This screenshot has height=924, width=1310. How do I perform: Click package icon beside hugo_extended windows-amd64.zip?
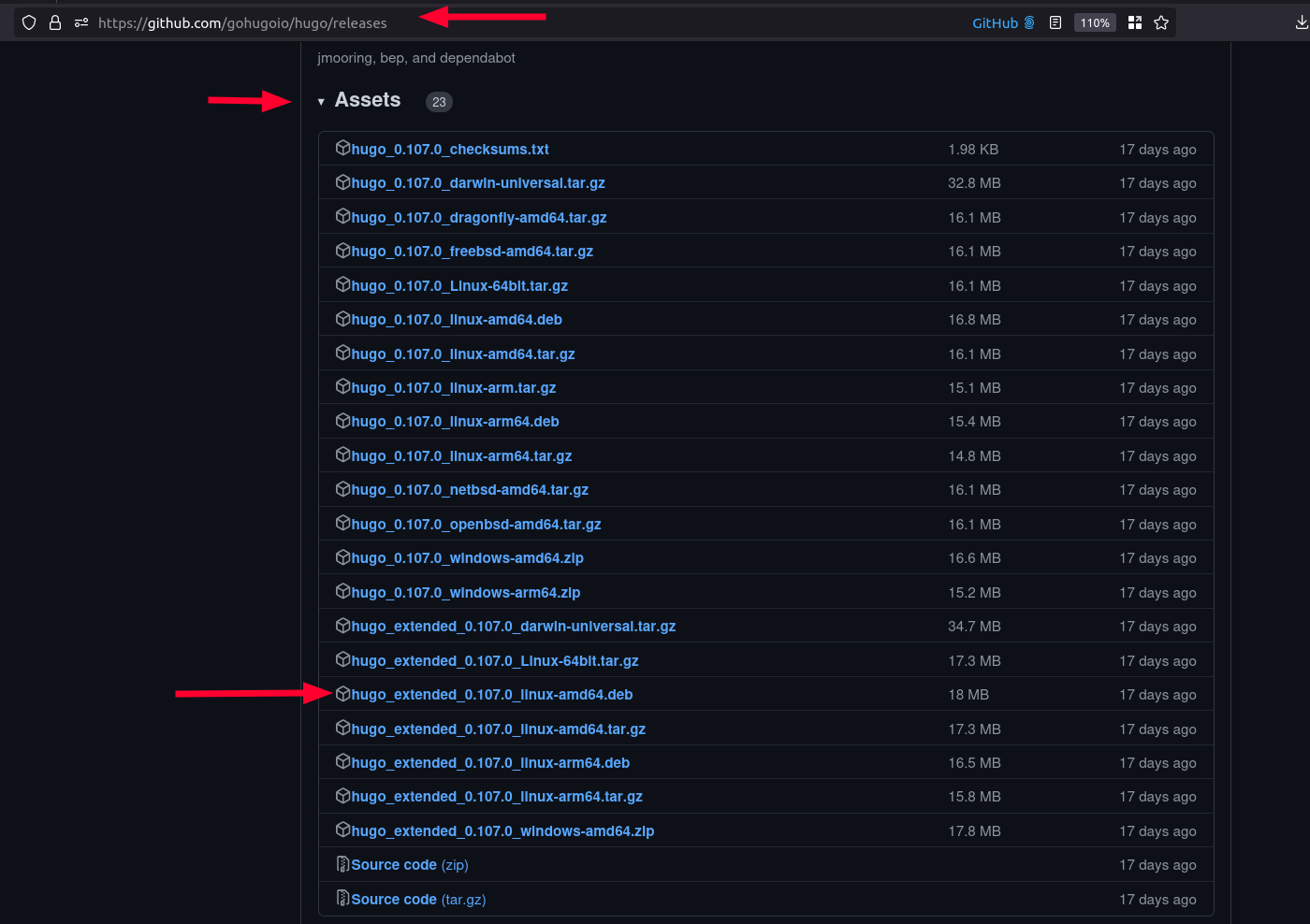342,830
